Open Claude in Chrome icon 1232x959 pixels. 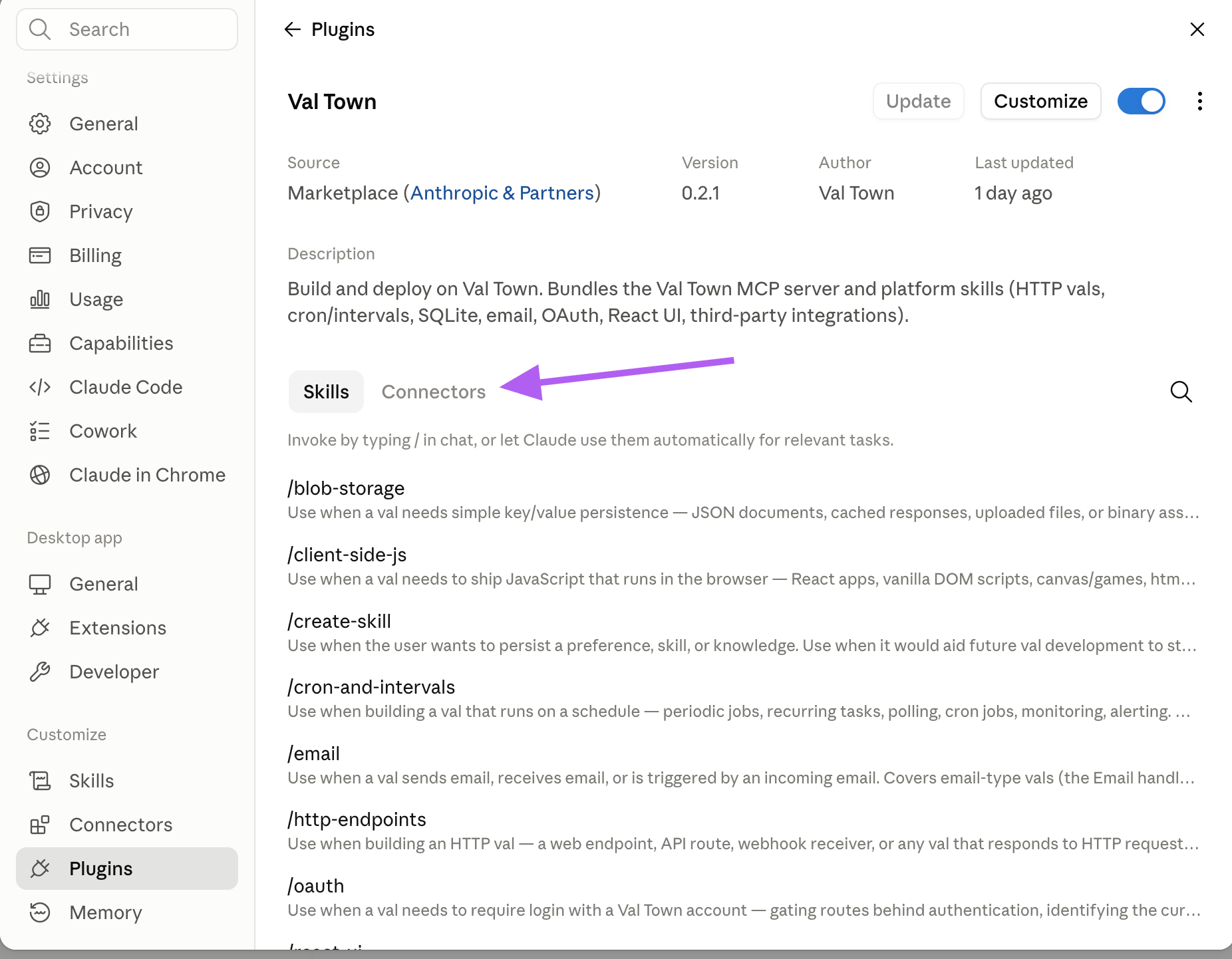click(40, 475)
